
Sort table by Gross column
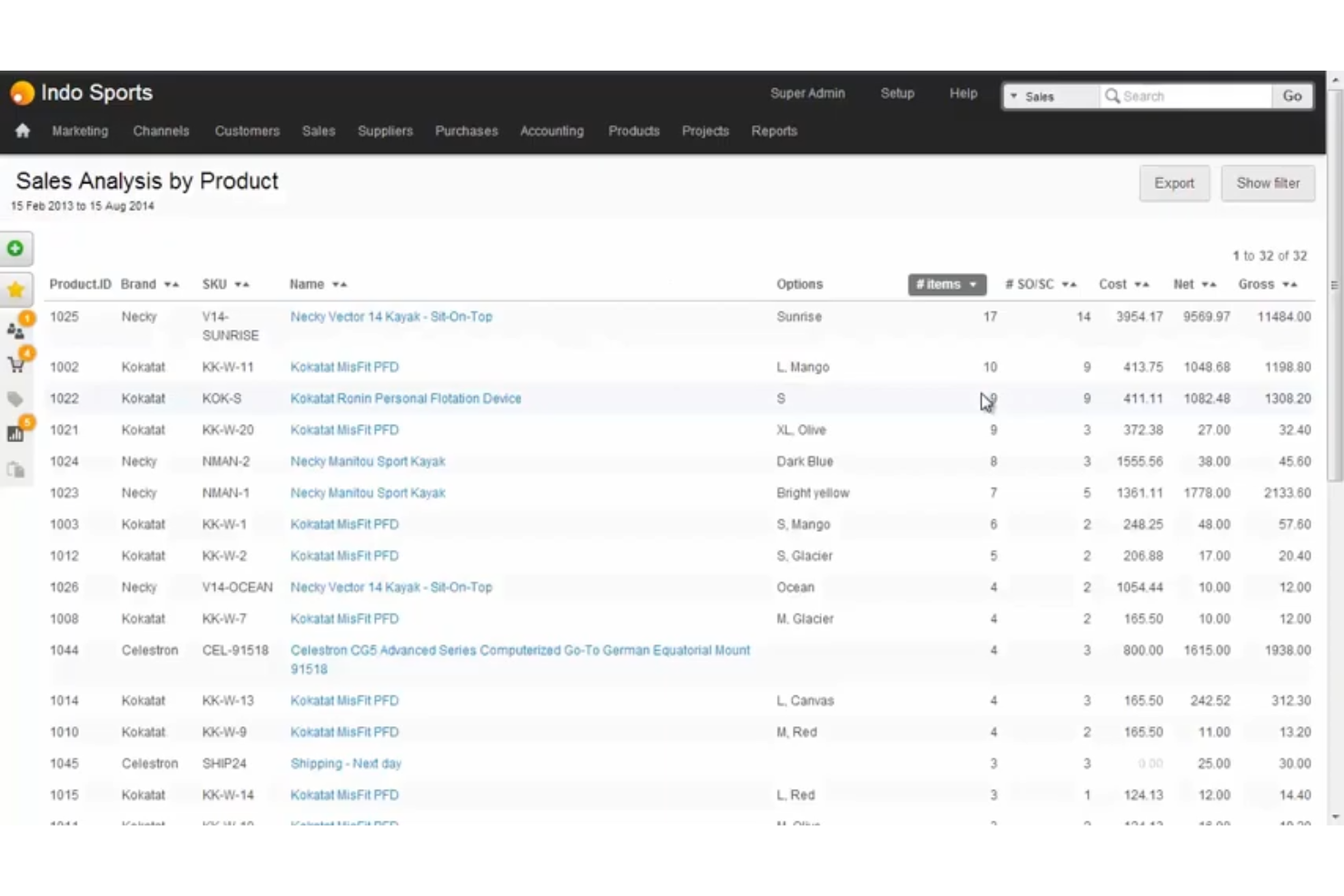1267,284
